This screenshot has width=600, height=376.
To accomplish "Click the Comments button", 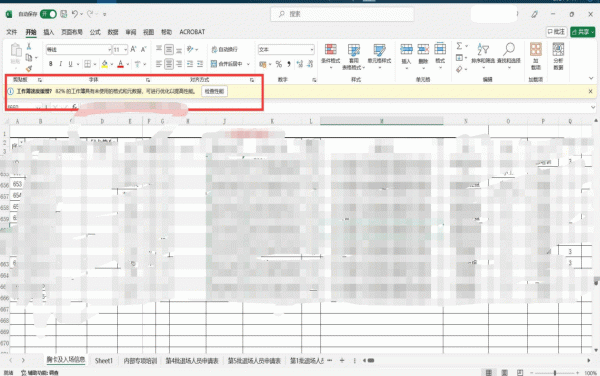I will 556,32.
